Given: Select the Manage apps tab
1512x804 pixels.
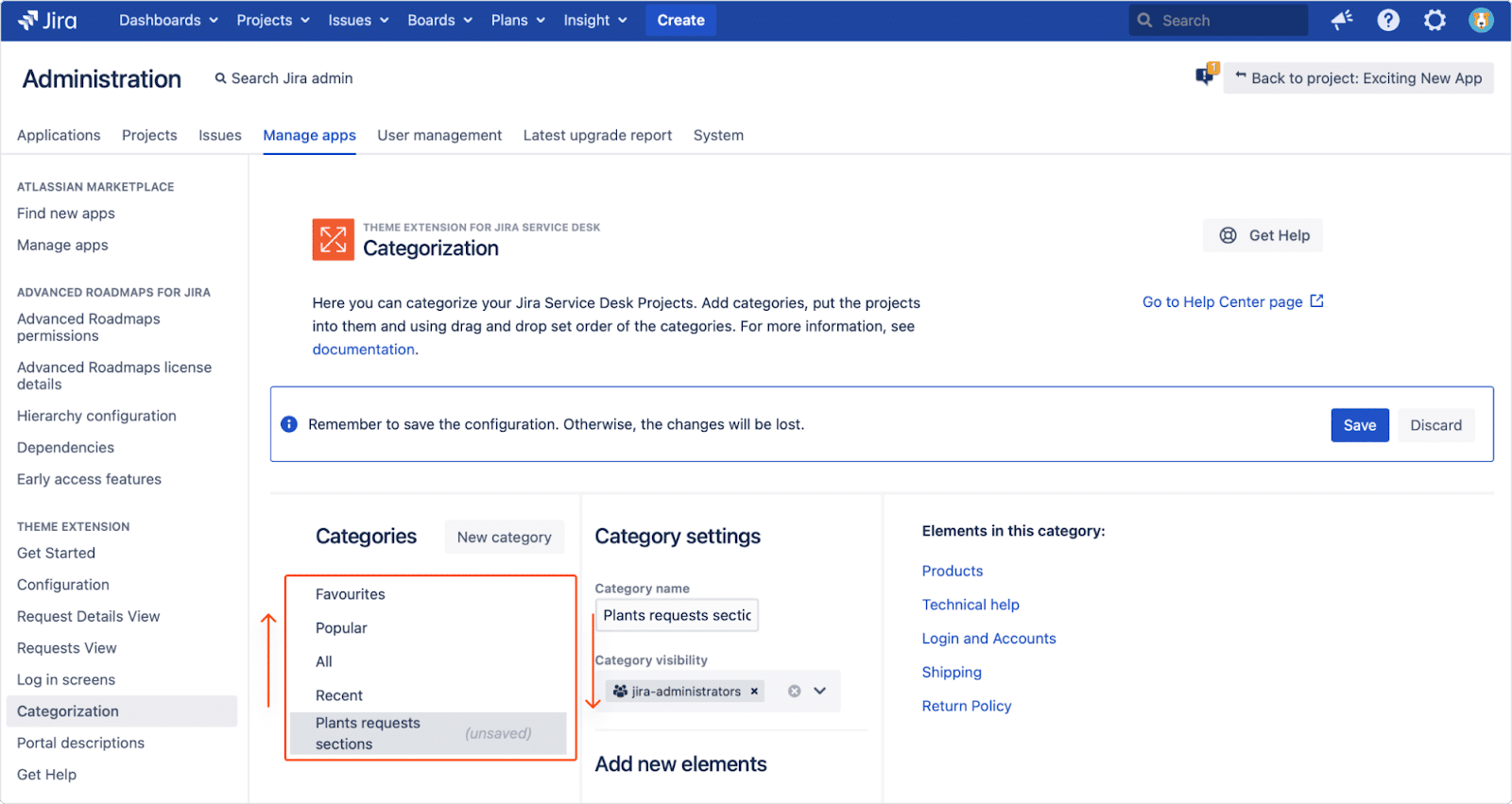Looking at the screenshot, I should [x=309, y=135].
